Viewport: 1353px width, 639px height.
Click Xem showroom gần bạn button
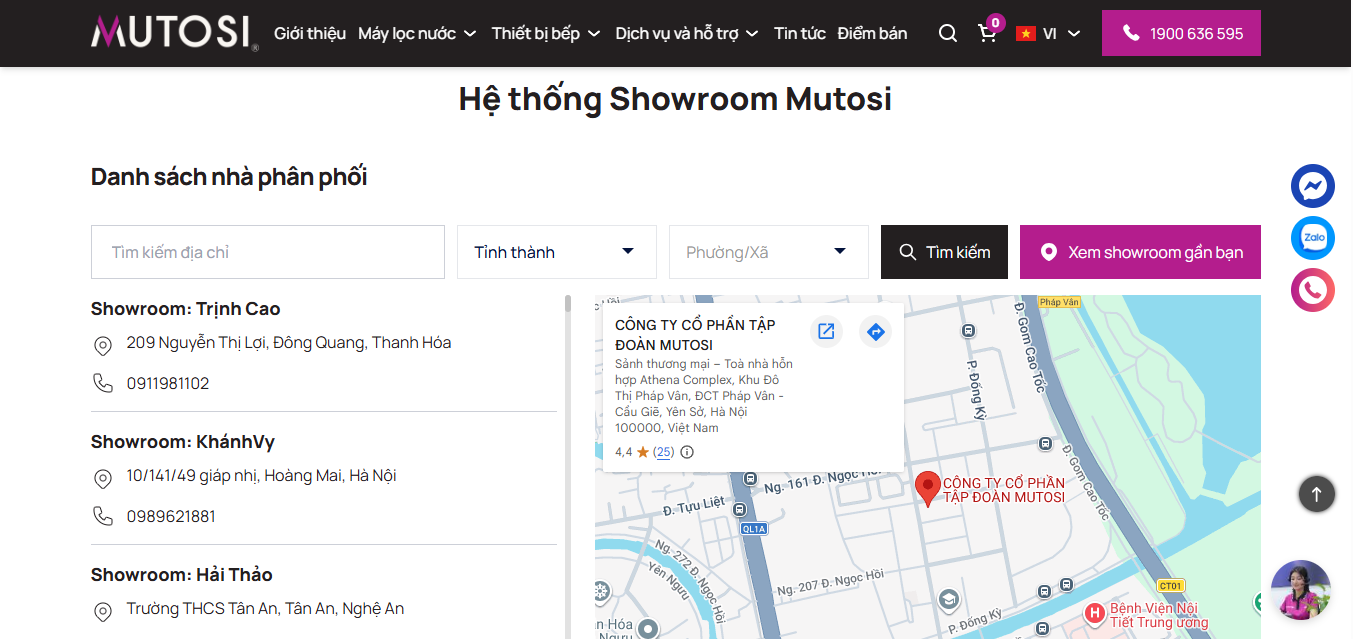[x=1140, y=252]
